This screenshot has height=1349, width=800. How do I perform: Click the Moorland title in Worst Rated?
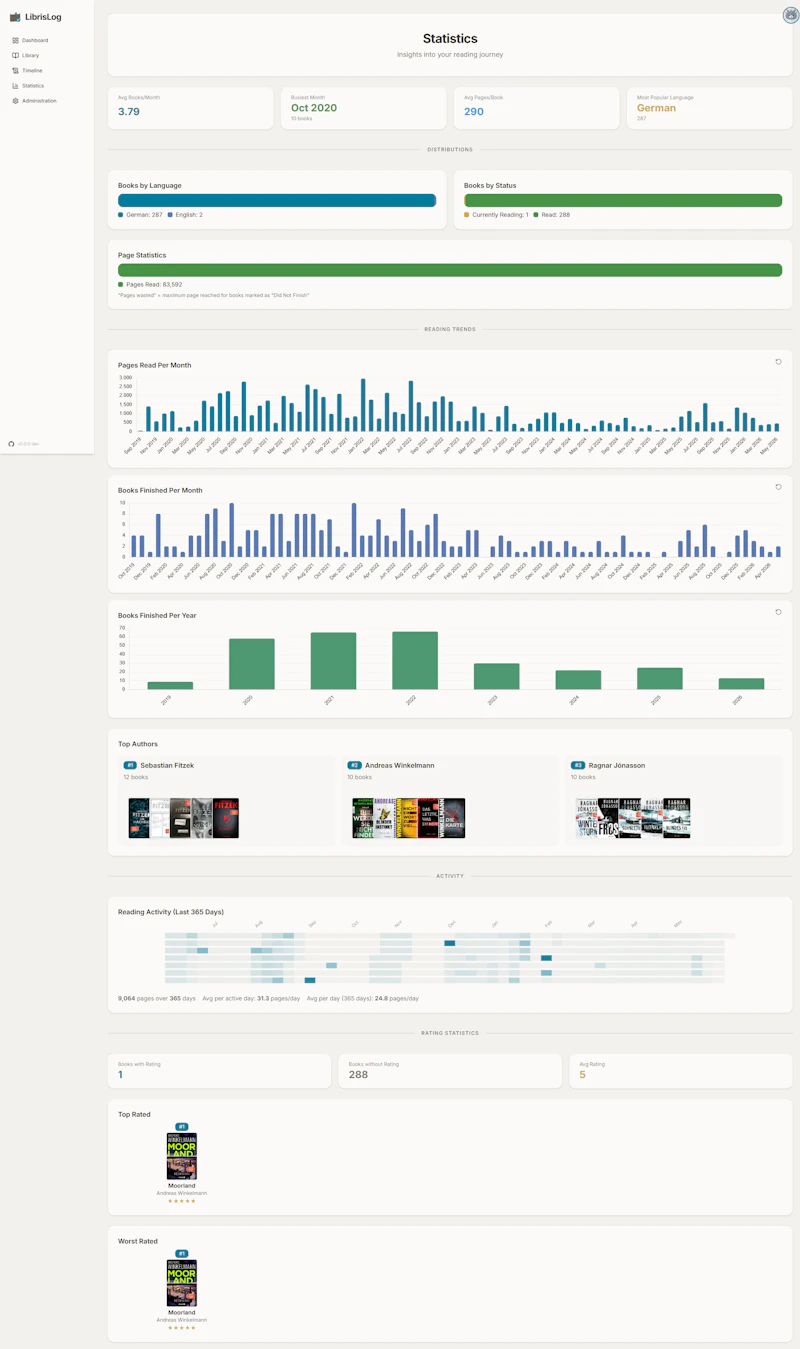(x=182, y=1312)
